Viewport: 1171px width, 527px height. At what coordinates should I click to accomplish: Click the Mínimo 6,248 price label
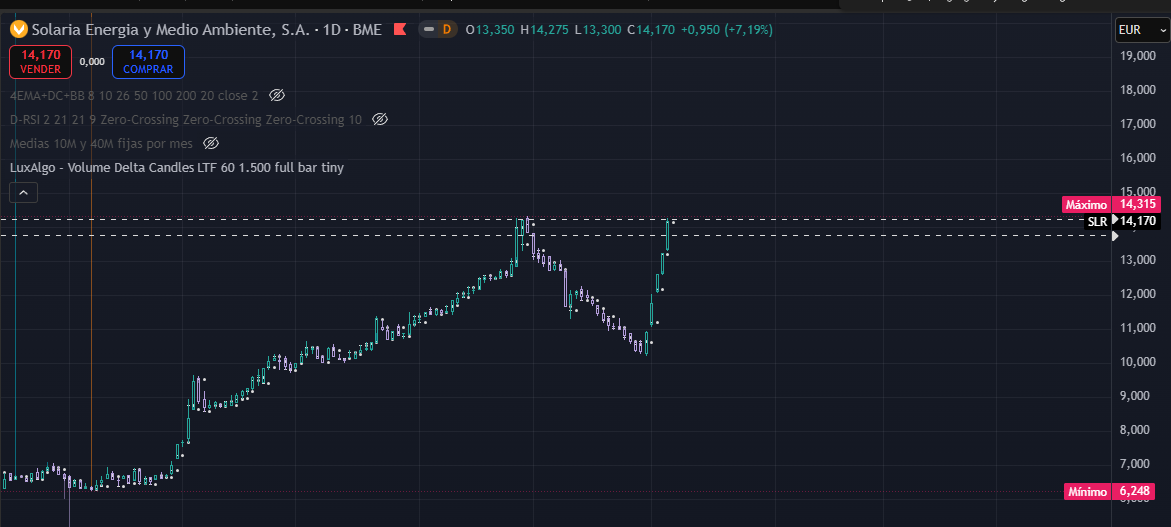pyautogui.click(x=1110, y=492)
